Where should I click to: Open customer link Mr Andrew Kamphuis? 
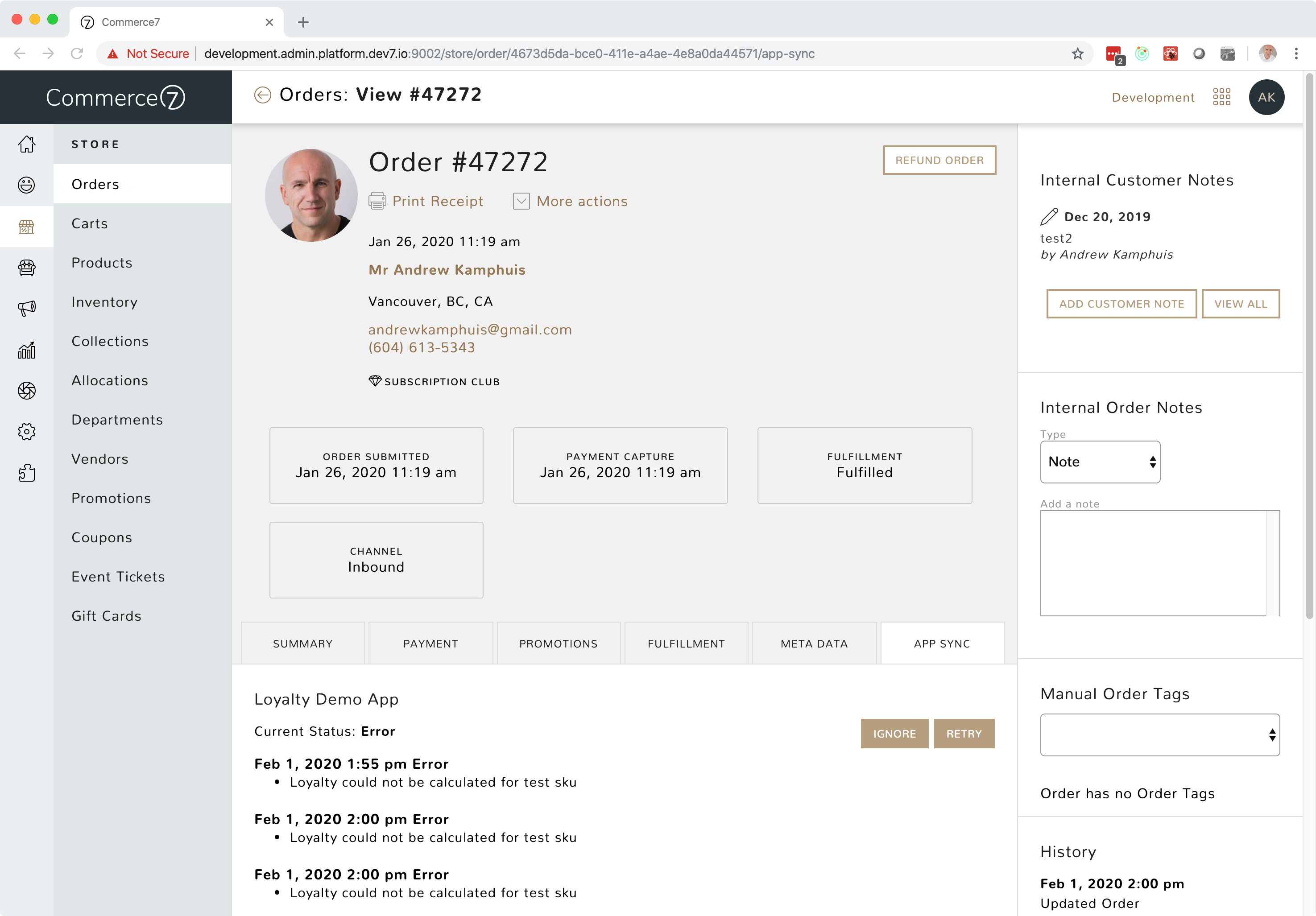tap(447, 270)
